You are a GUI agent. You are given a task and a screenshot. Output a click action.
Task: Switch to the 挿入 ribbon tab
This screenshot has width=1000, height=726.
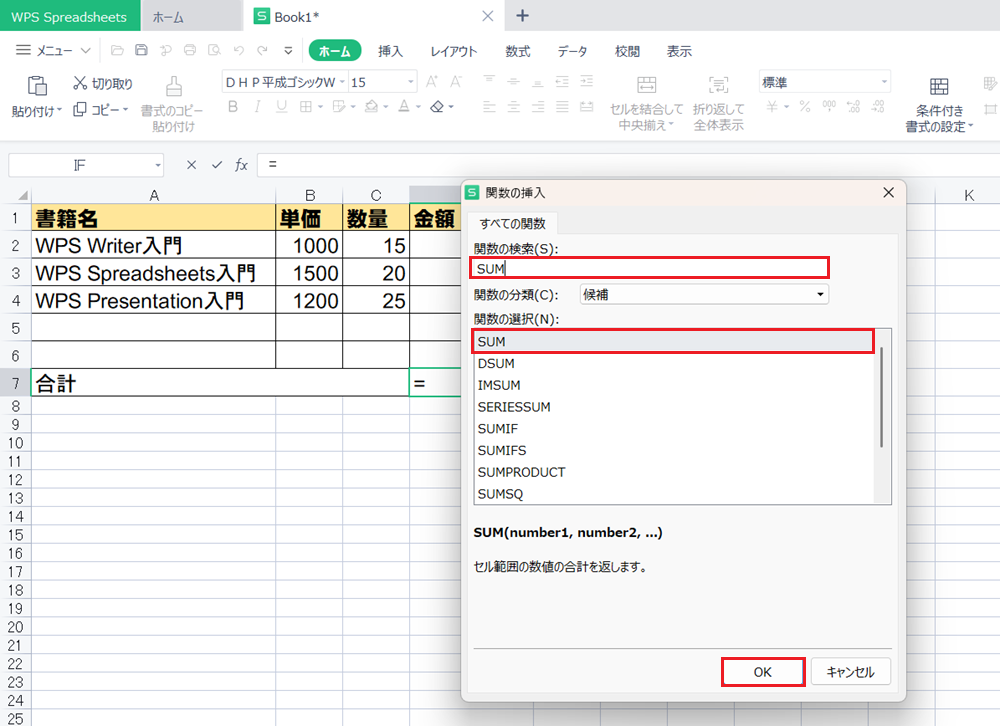click(390, 51)
